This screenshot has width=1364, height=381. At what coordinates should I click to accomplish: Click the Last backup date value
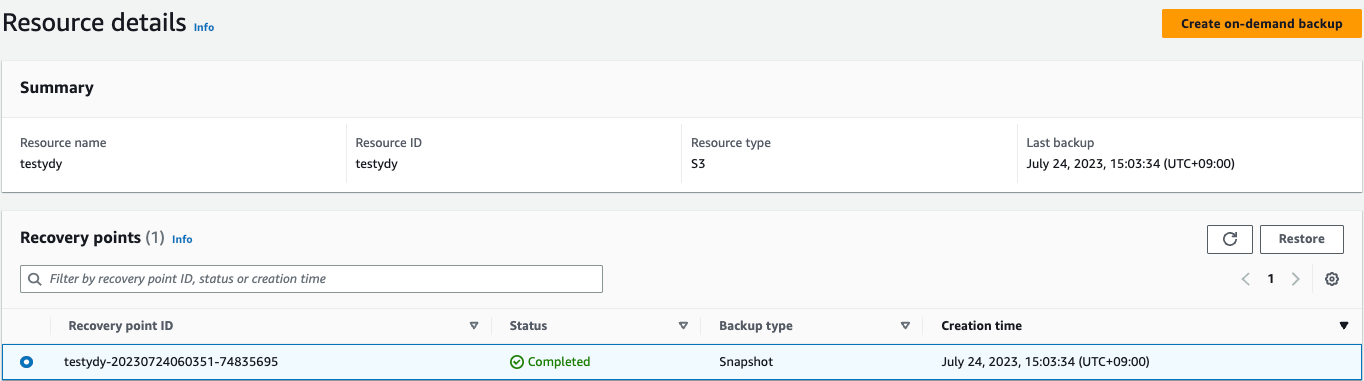pyautogui.click(x=1130, y=163)
